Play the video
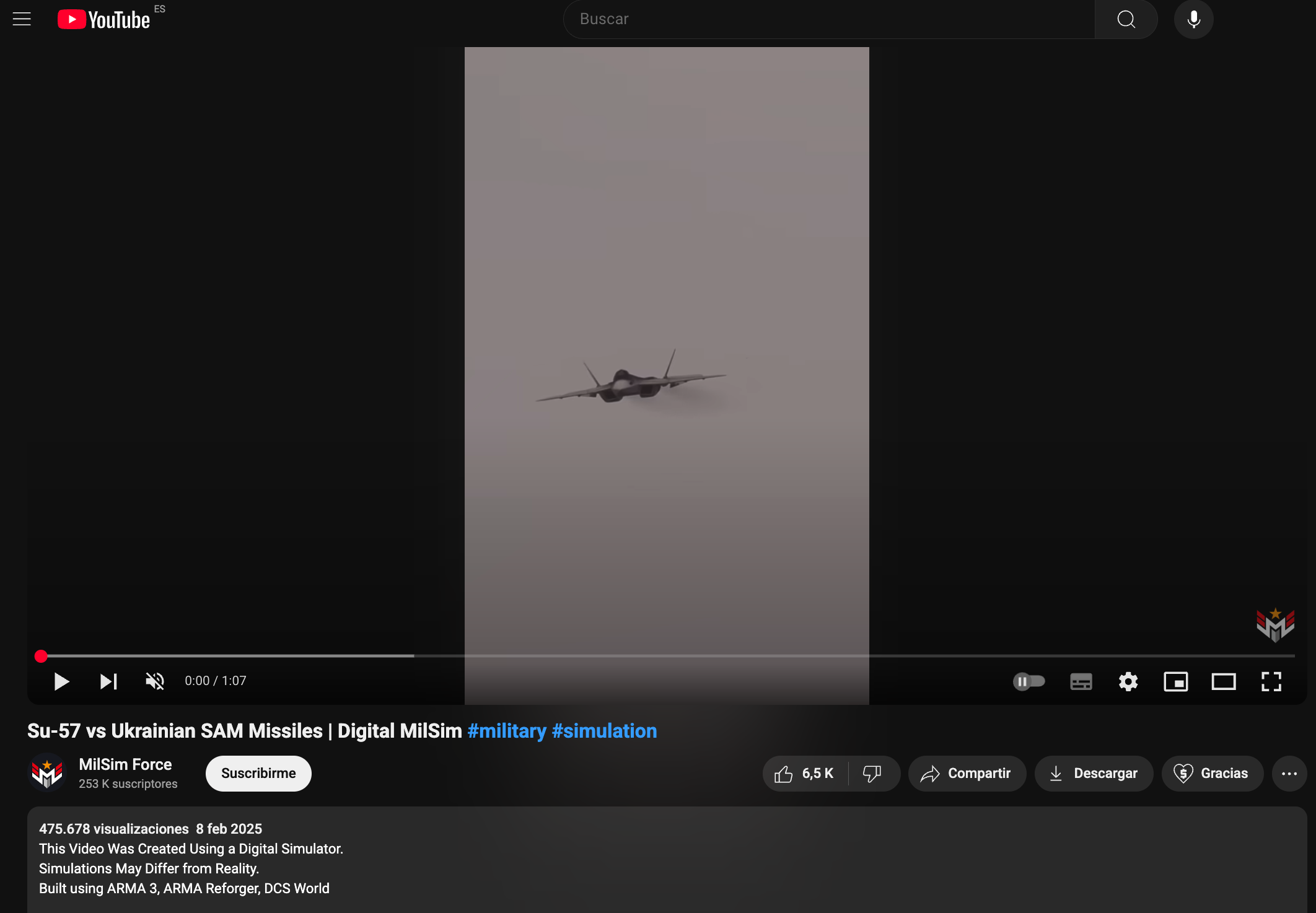This screenshot has width=1316, height=913. point(61,681)
